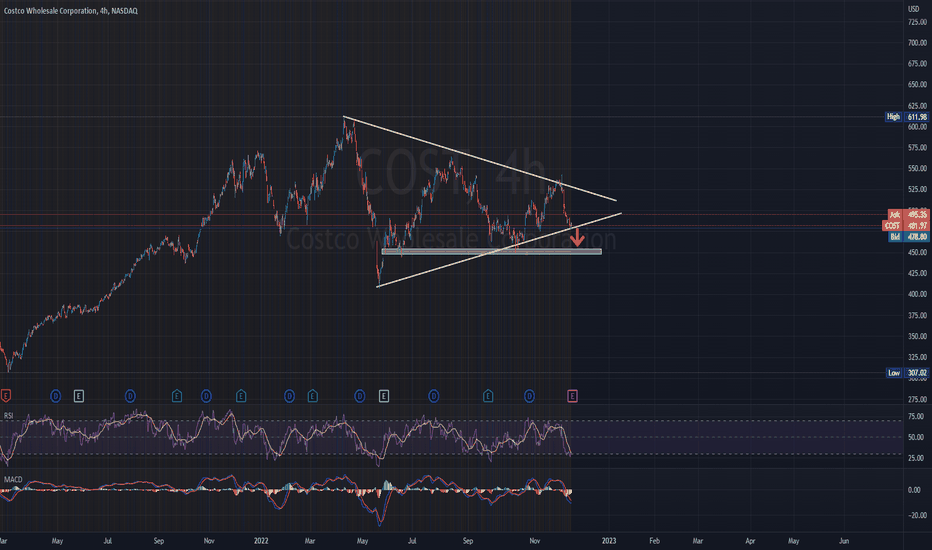Click the Apr label on time axis

click(750, 541)
